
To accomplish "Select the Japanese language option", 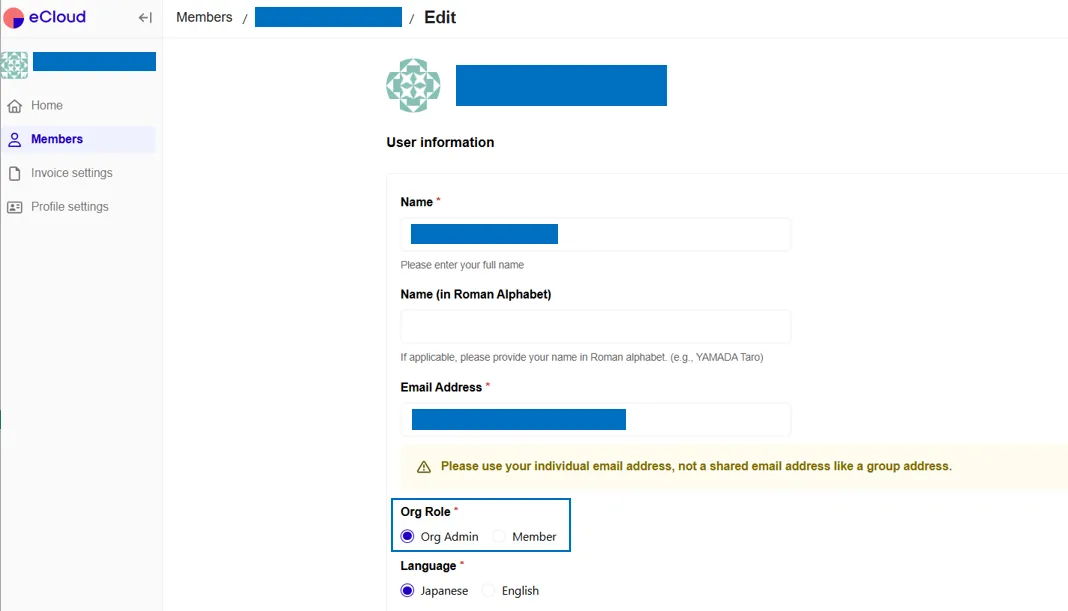I will [407, 590].
